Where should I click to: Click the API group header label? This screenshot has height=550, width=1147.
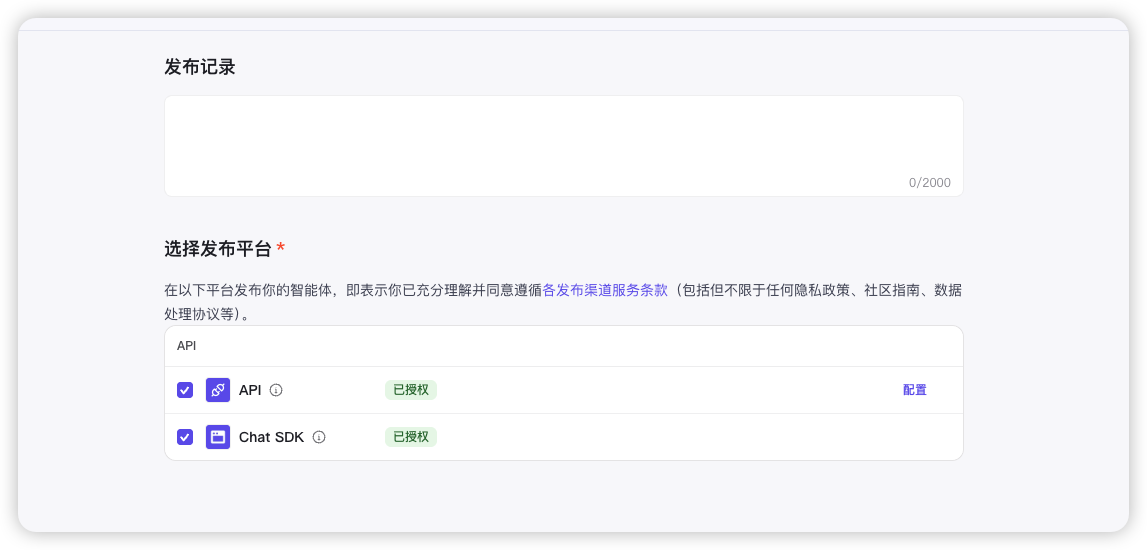tap(187, 346)
